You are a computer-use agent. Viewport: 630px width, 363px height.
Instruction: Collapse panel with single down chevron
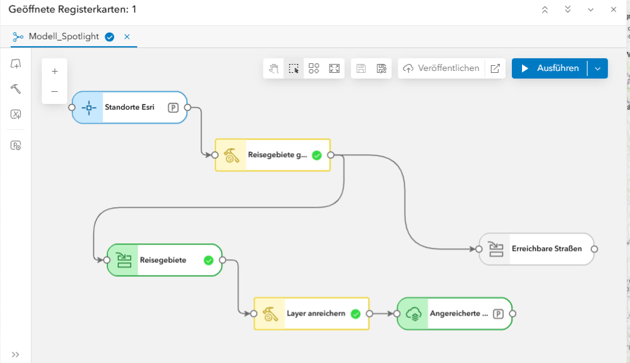click(591, 10)
